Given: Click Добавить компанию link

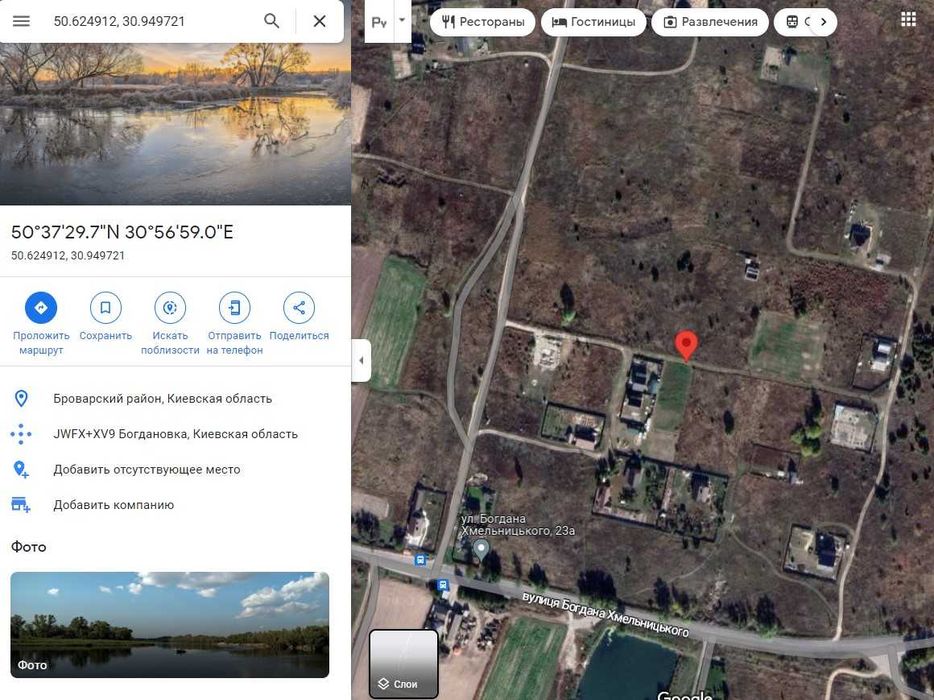Looking at the screenshot, I should point(113,505).
